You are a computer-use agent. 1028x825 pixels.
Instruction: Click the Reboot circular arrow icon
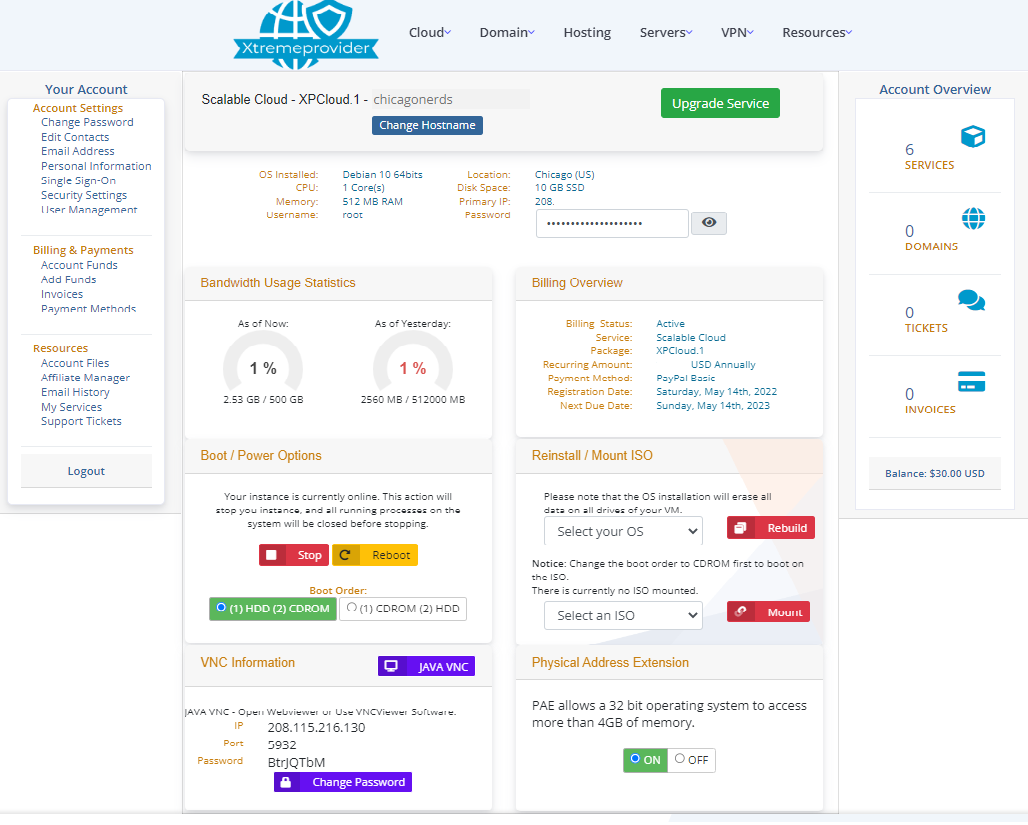click(346, 555)
